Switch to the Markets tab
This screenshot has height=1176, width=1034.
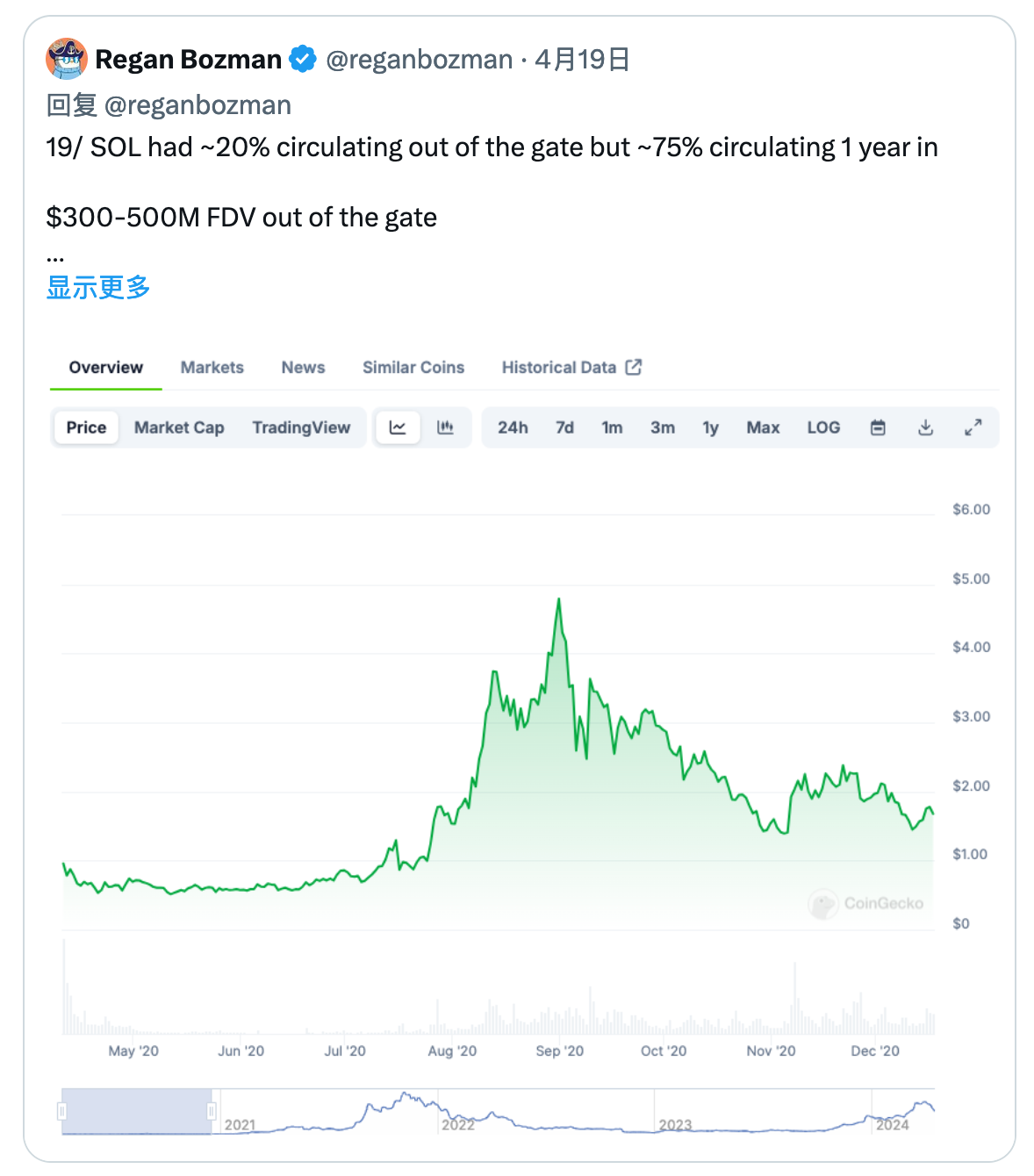[x=212, y=367]
